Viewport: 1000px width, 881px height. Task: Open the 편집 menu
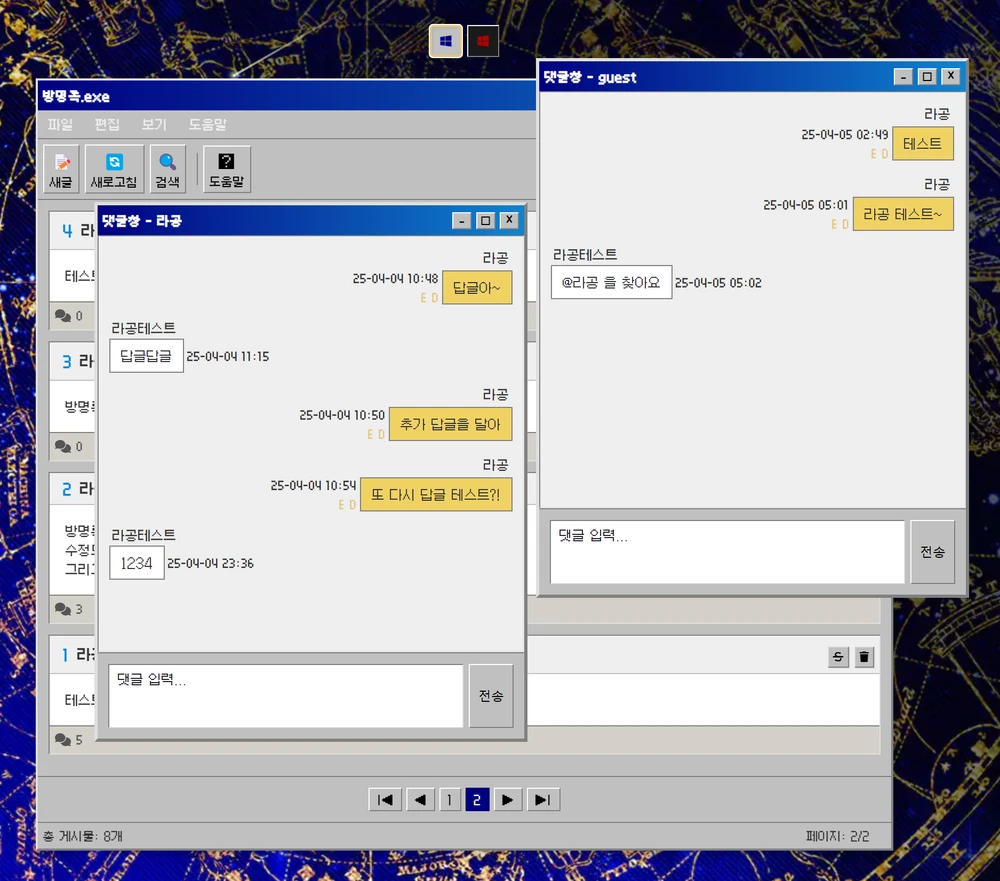107,125
